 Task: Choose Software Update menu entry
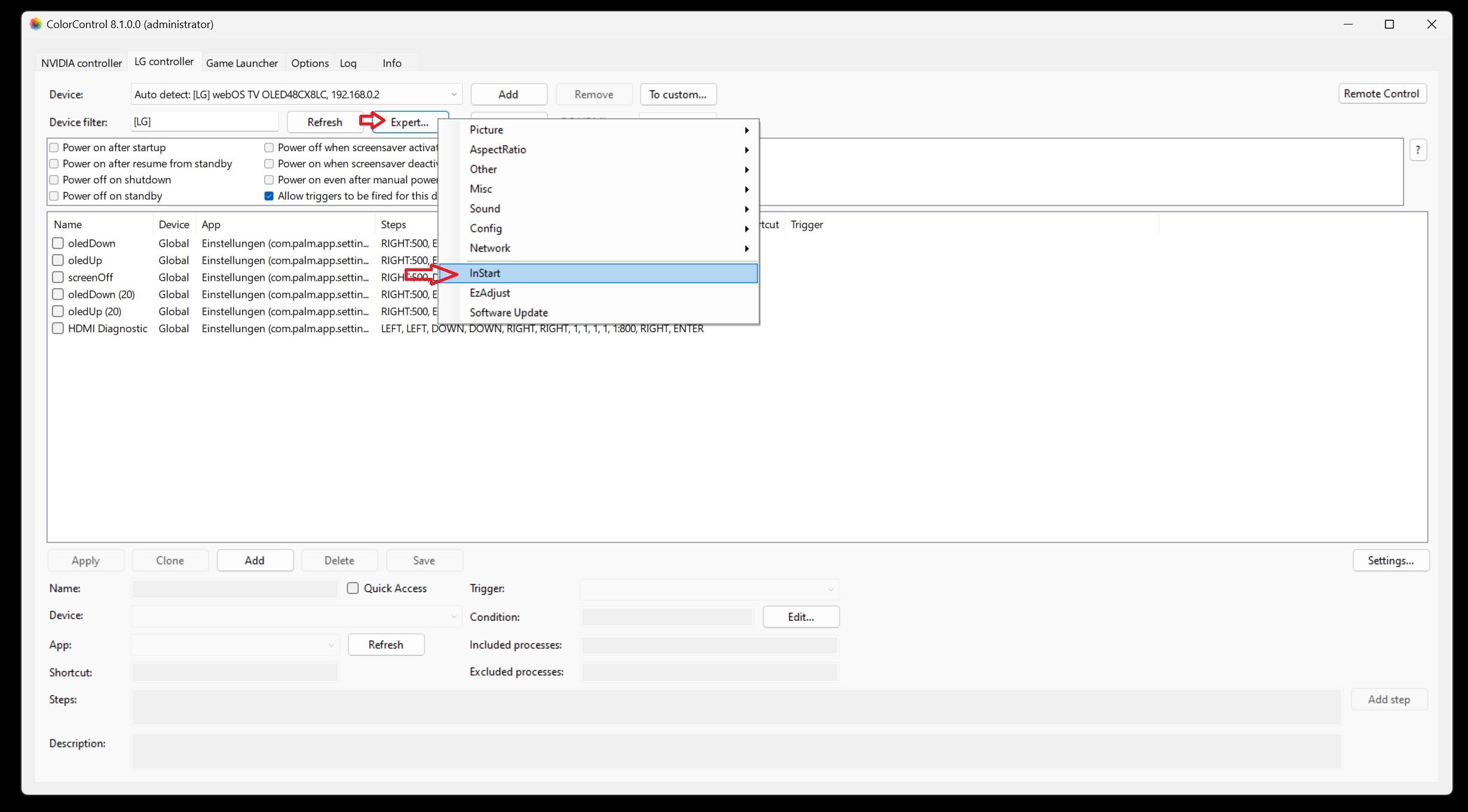(x=598, y=312)
